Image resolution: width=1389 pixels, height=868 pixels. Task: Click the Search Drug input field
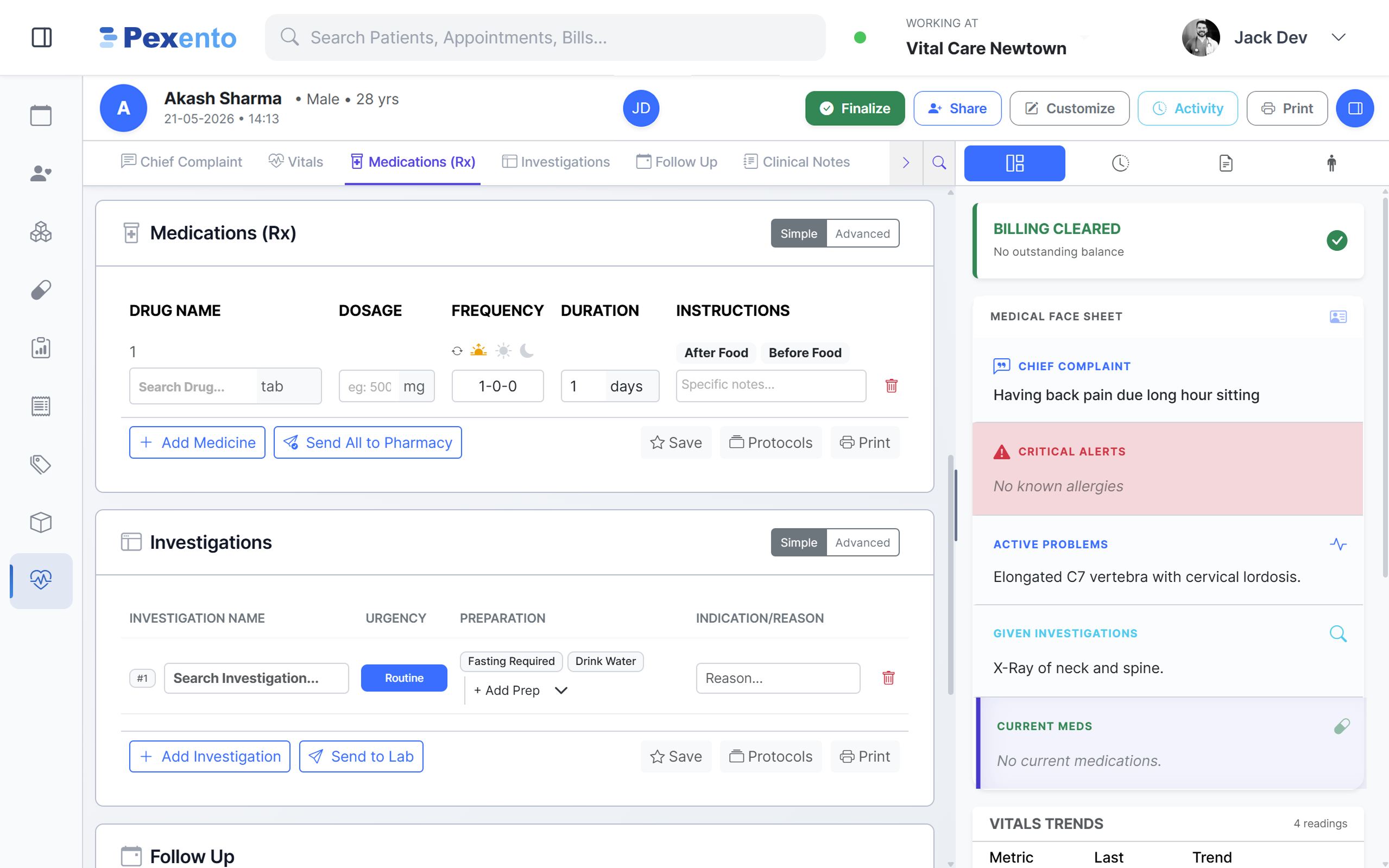(x=192, y=387)
